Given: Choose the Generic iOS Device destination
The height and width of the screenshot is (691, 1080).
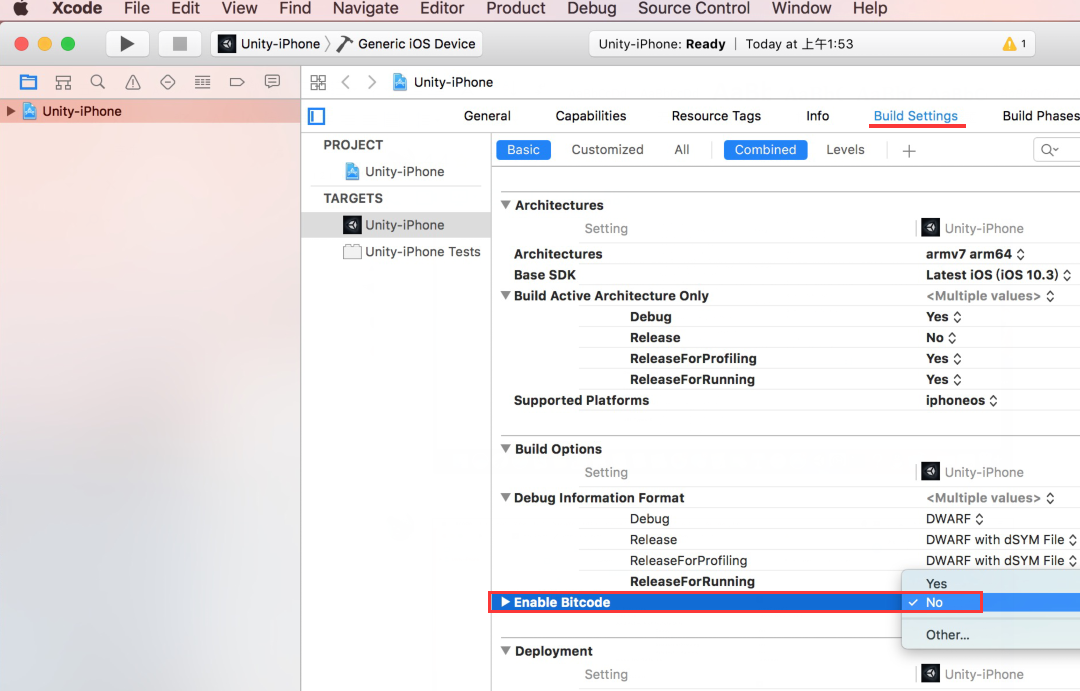Looking at the screenshot, I should tap(406, 44).
